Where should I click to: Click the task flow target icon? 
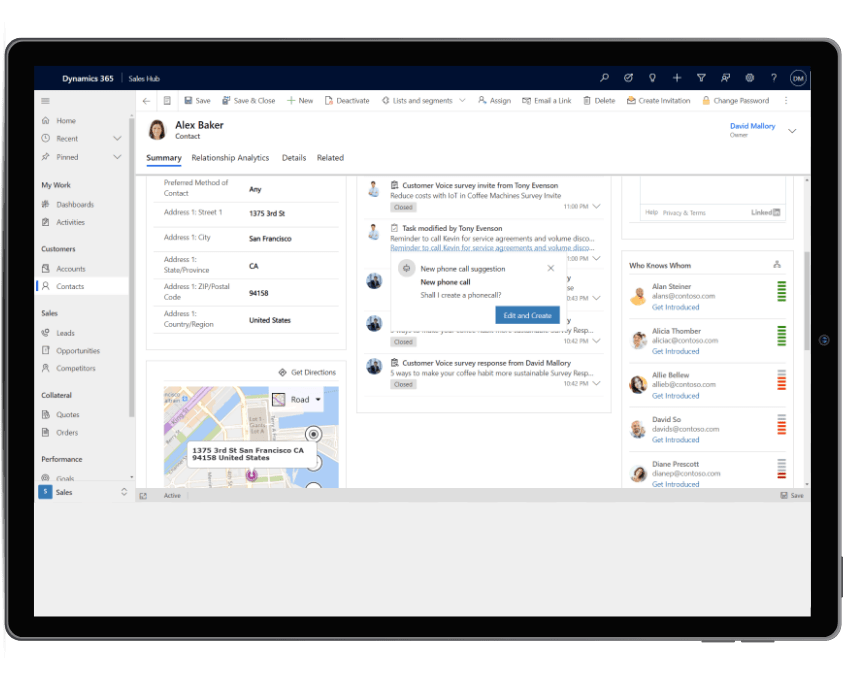click(x=628, y=78)
